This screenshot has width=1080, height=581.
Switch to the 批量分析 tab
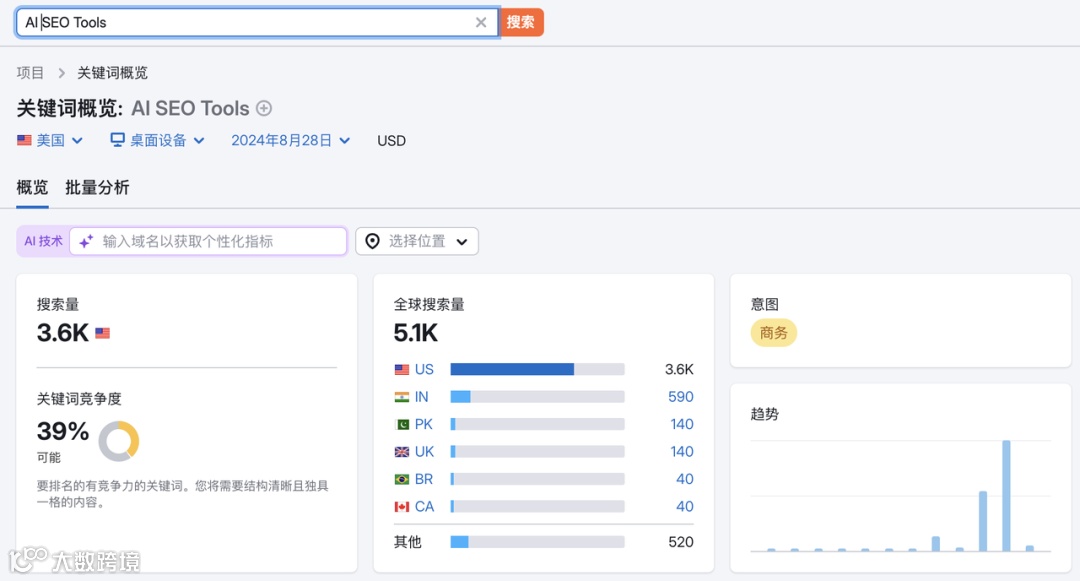point(97,187)
